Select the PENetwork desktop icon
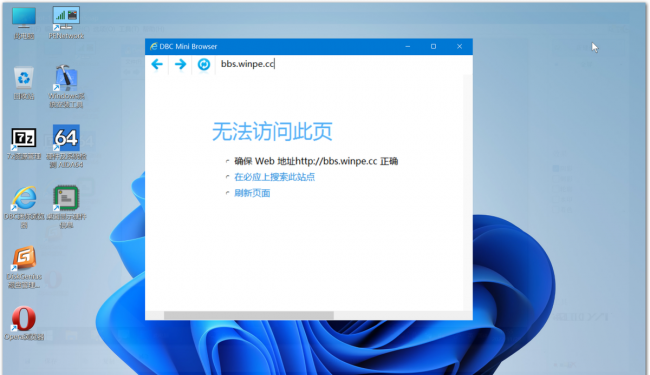Screen dimensions: 650x375 click(x=66, y=23)
